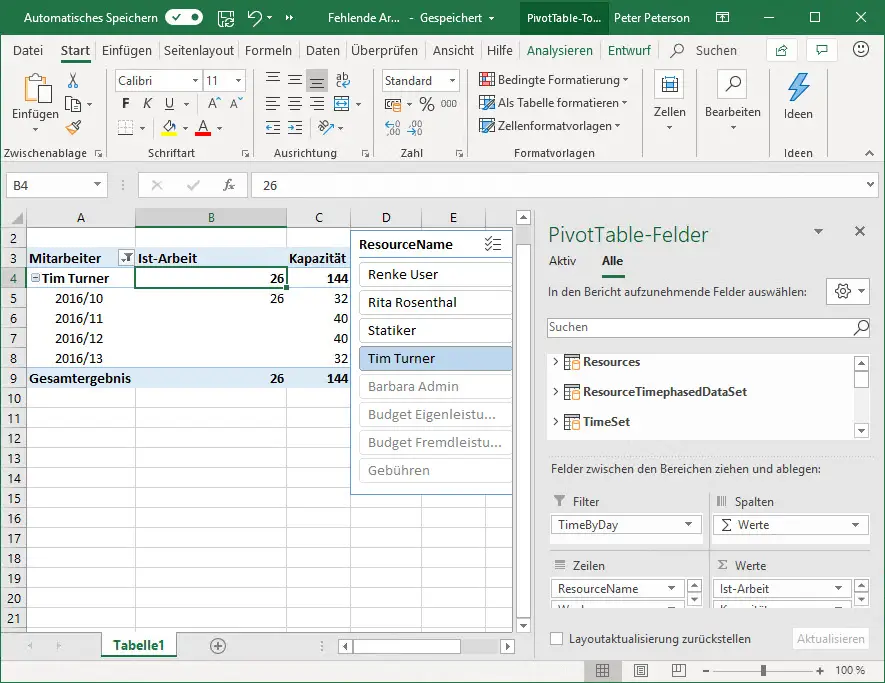Click decrease decimal places icon
Screen dimensions: 885x683
pyautogui.click(x=415, y=128)
